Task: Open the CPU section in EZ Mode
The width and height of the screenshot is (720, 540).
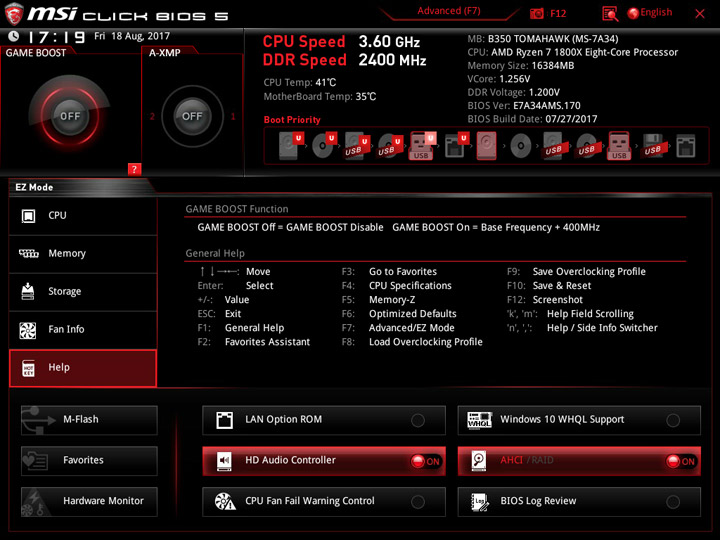Action: [x=83, y=215]
